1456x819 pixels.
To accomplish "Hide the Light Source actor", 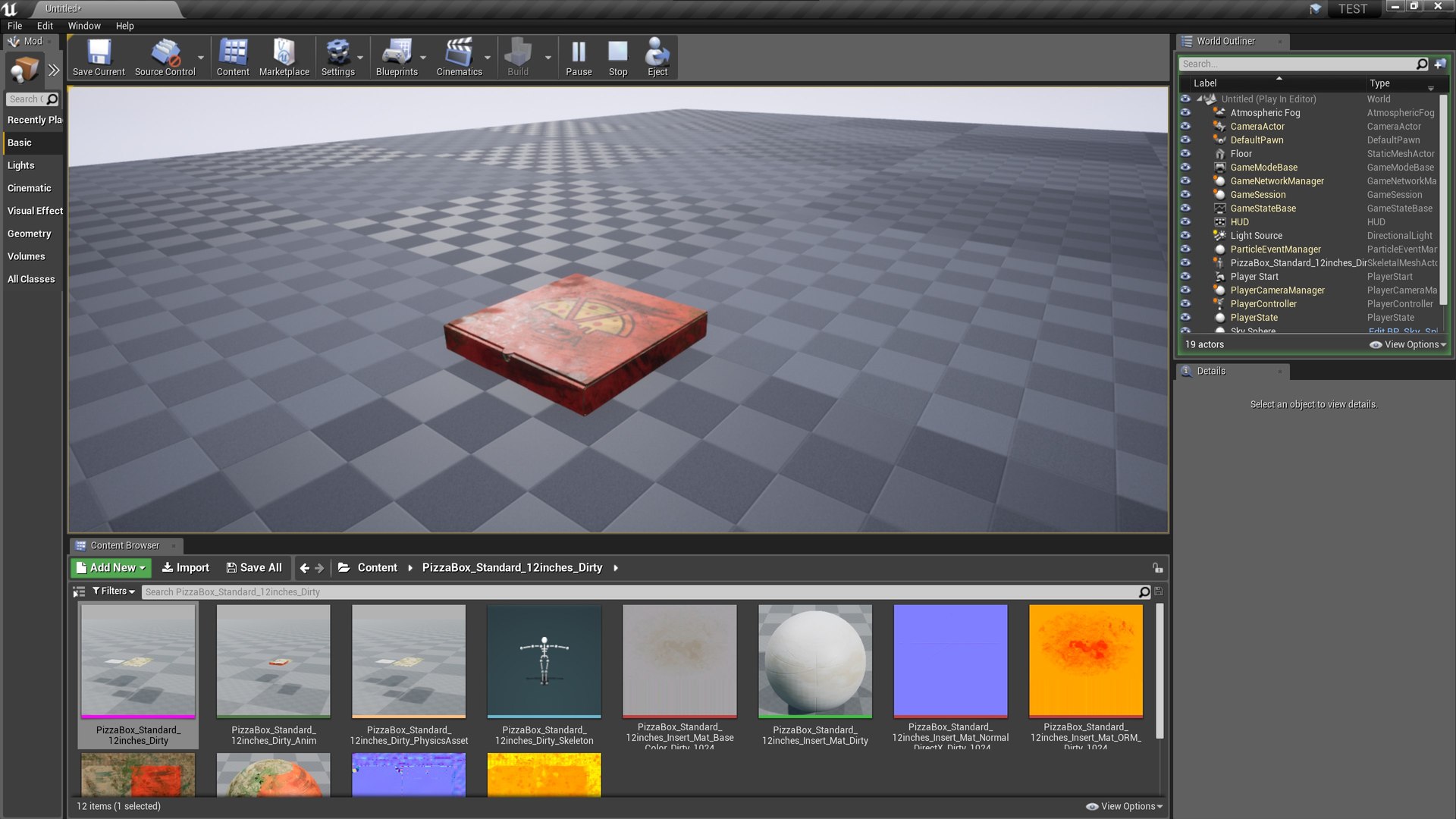I will (1185, 235).
